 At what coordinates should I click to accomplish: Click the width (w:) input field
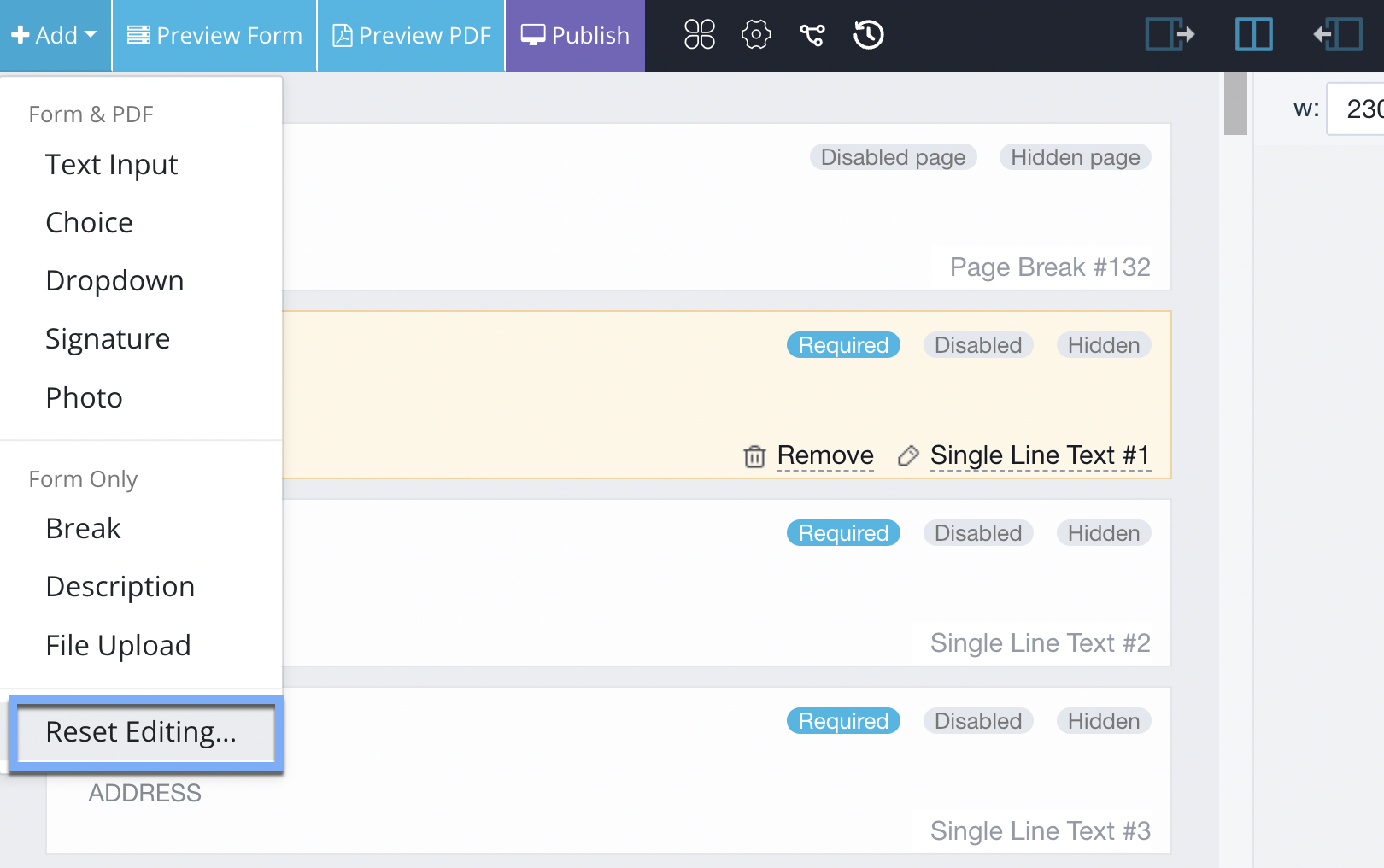coord(1358,108)
